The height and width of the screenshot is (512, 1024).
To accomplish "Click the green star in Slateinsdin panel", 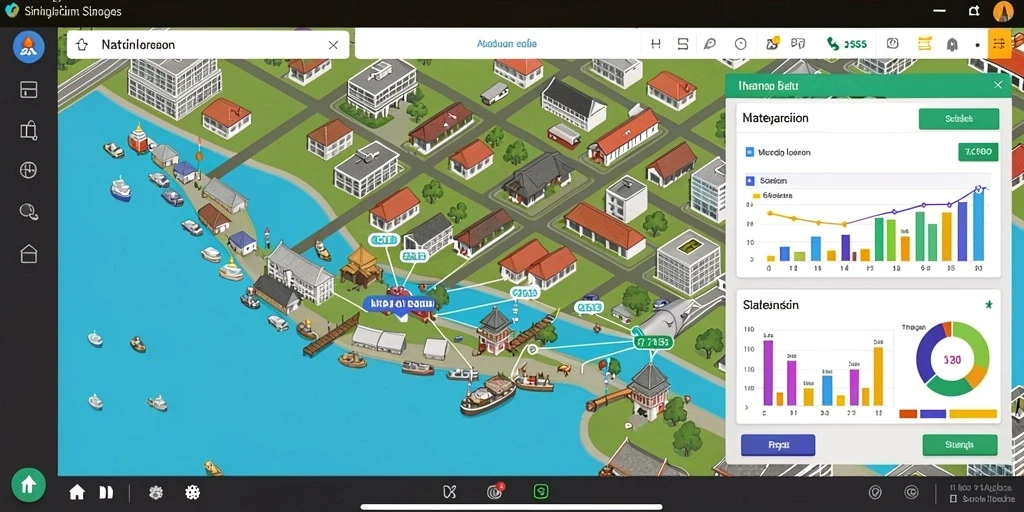I will click(989, 304).
